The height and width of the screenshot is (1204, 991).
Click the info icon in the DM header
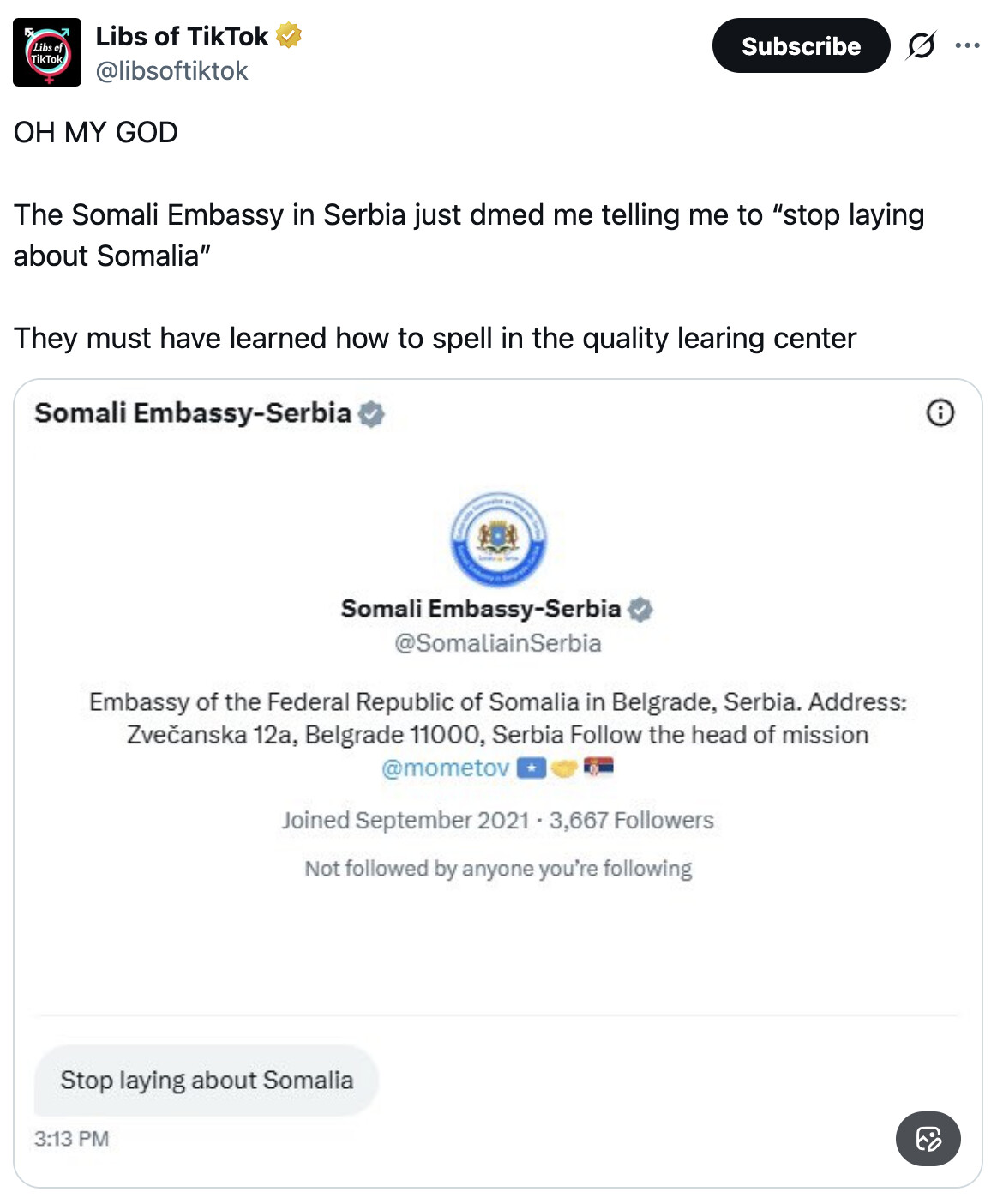[x=940, y=413]
